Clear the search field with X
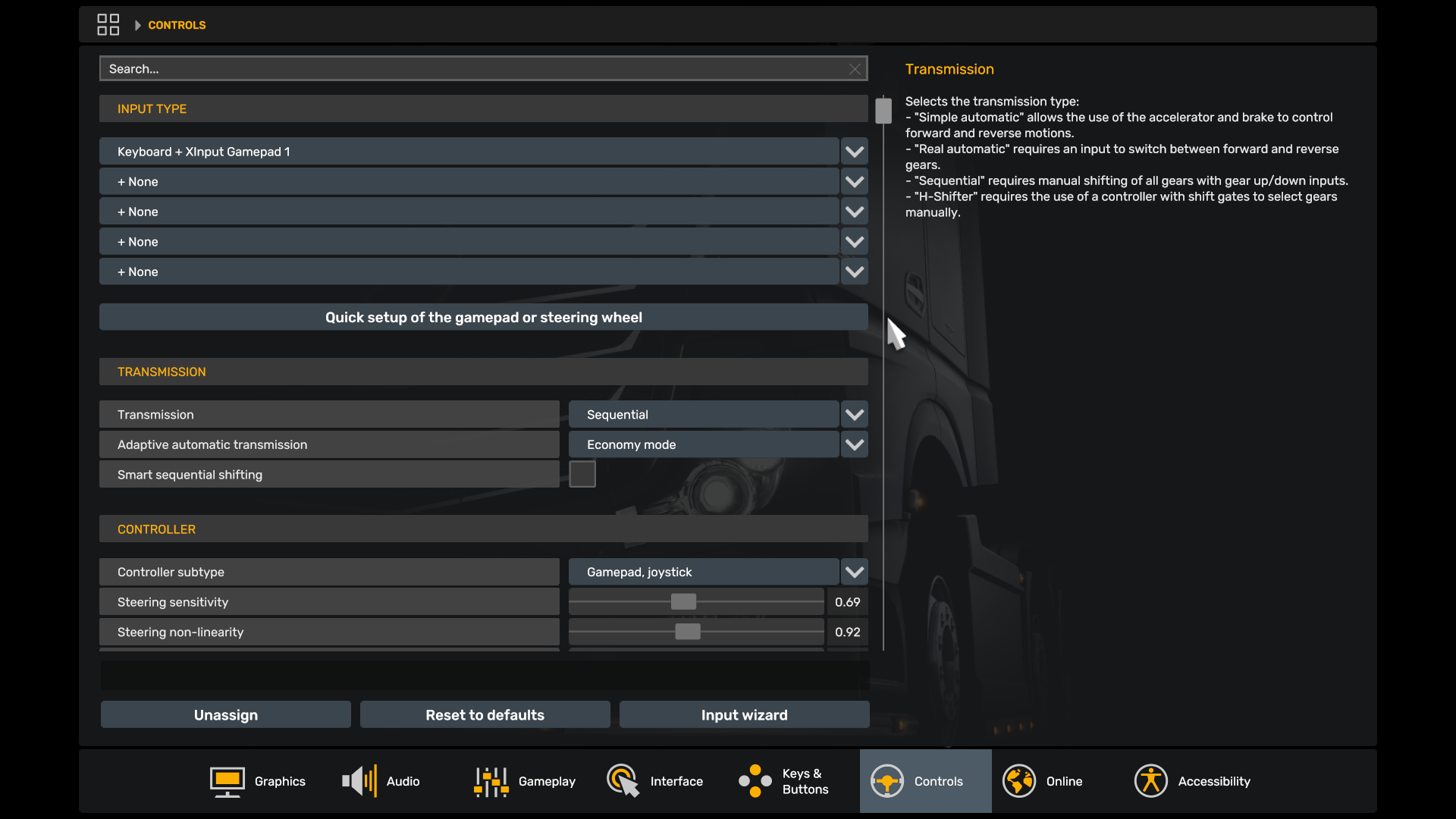The width and height of the screenshot is (1456, 819). point(855,69)
